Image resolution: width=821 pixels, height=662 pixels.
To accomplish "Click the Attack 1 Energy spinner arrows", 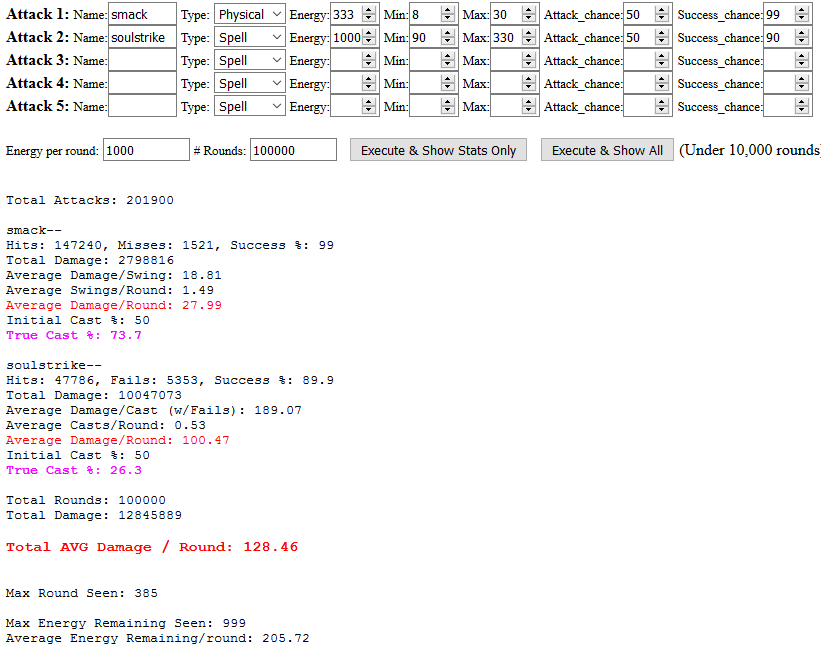I will 369,15.
